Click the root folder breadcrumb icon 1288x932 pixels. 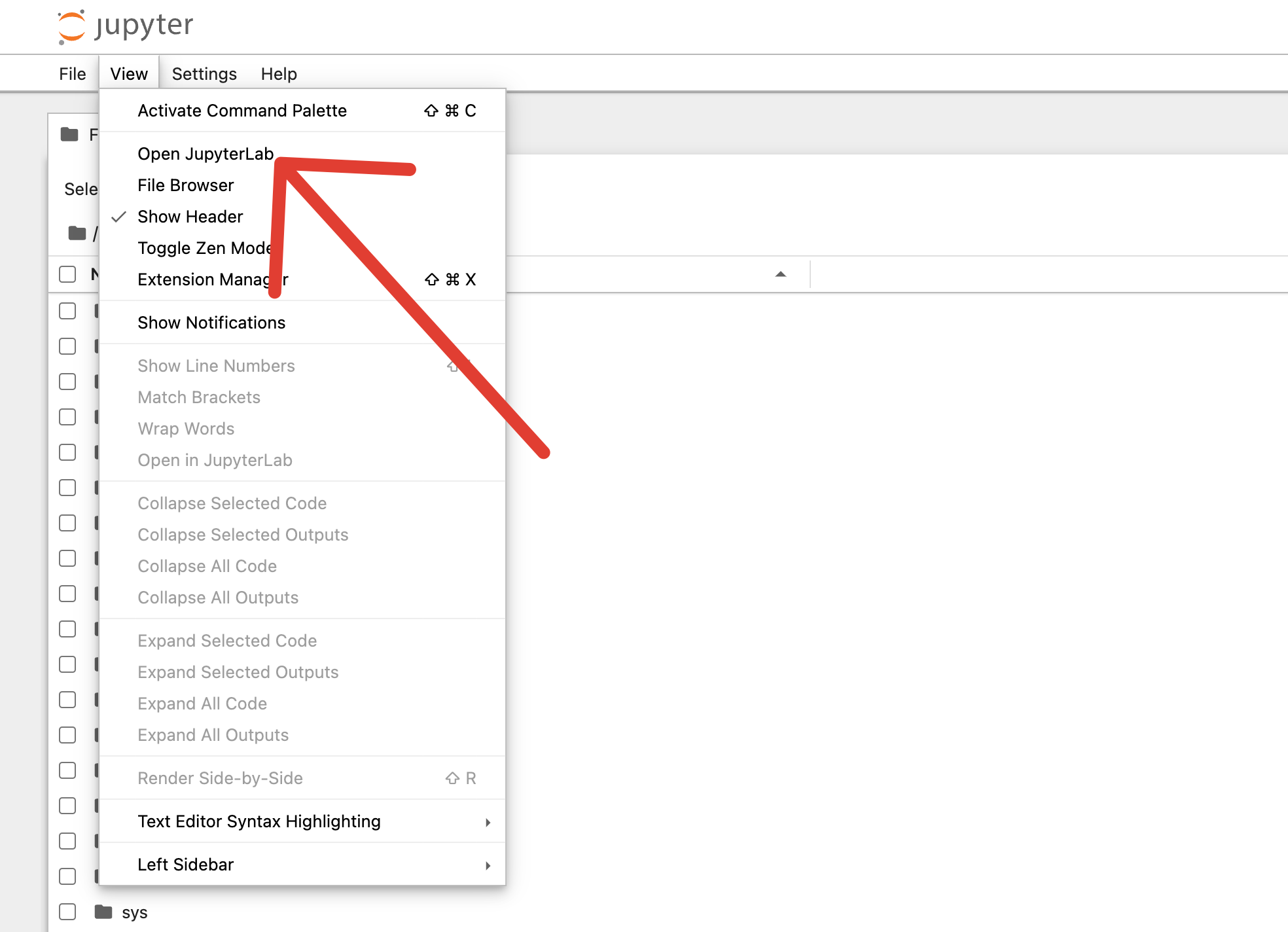(77, 233)
